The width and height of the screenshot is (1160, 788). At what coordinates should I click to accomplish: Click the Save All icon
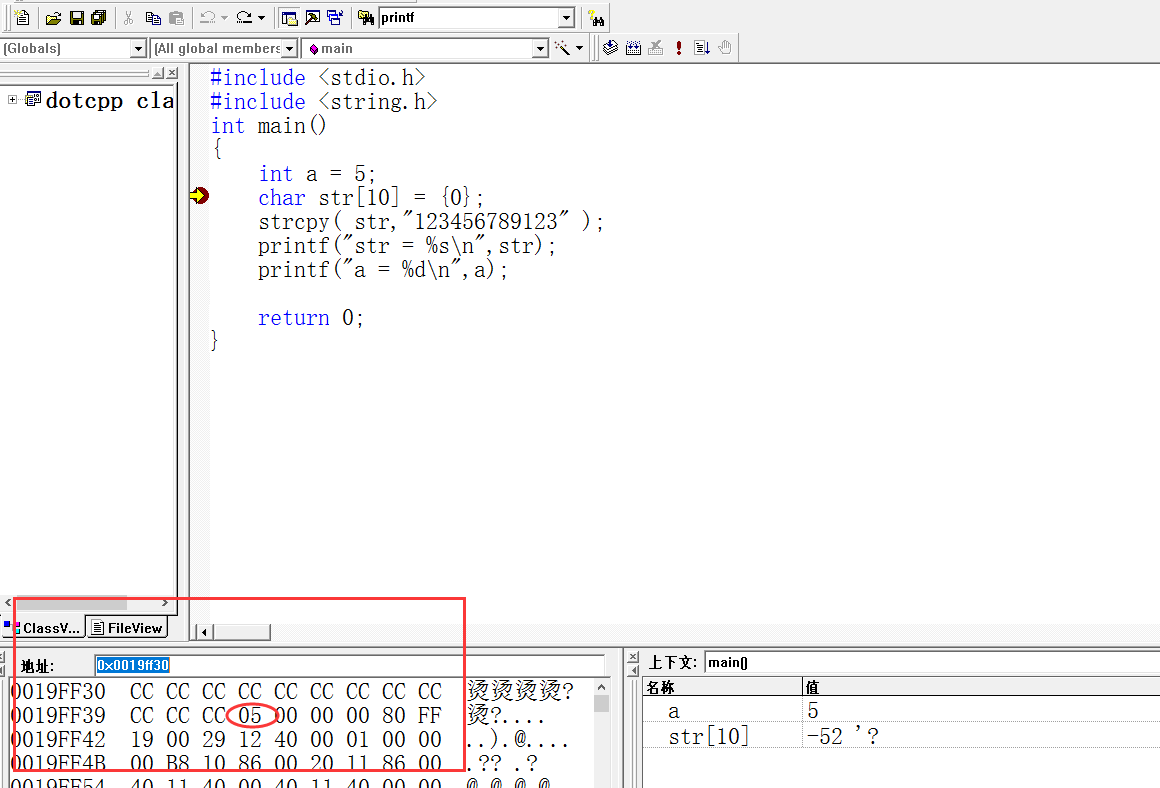98,17
